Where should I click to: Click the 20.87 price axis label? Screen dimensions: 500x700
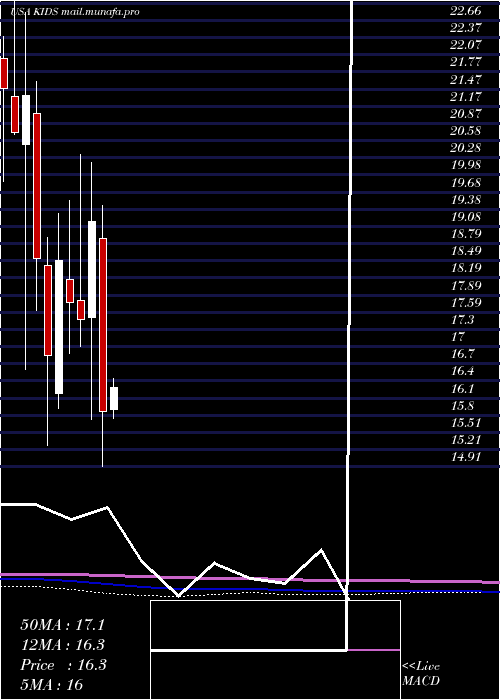coord(465,114)
